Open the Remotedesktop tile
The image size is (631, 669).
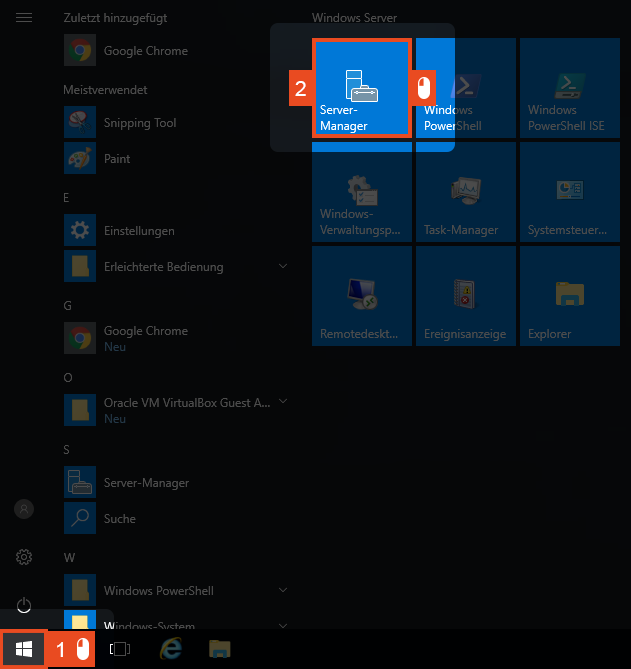point(362,296)
